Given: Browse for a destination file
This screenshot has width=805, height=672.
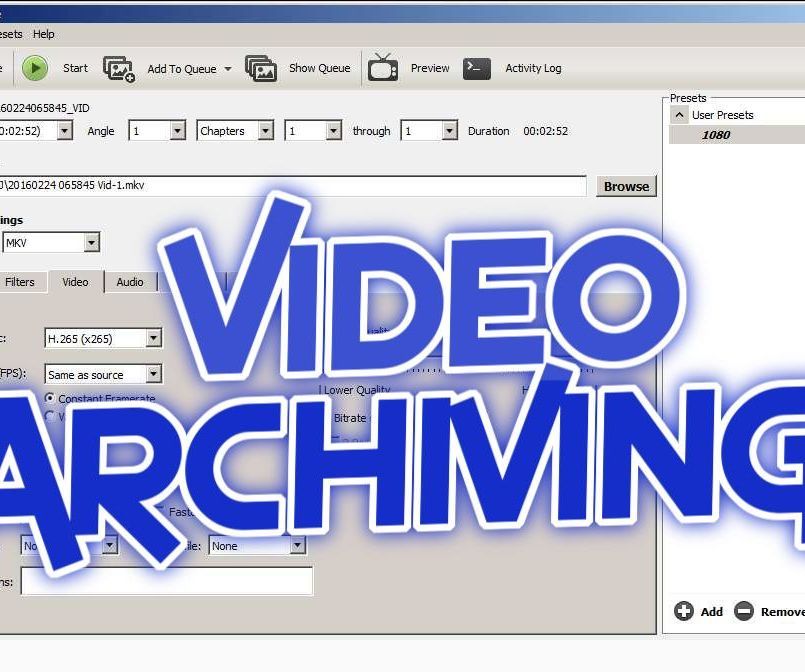Looking at the screenshot, I should [x=626, y=186].
